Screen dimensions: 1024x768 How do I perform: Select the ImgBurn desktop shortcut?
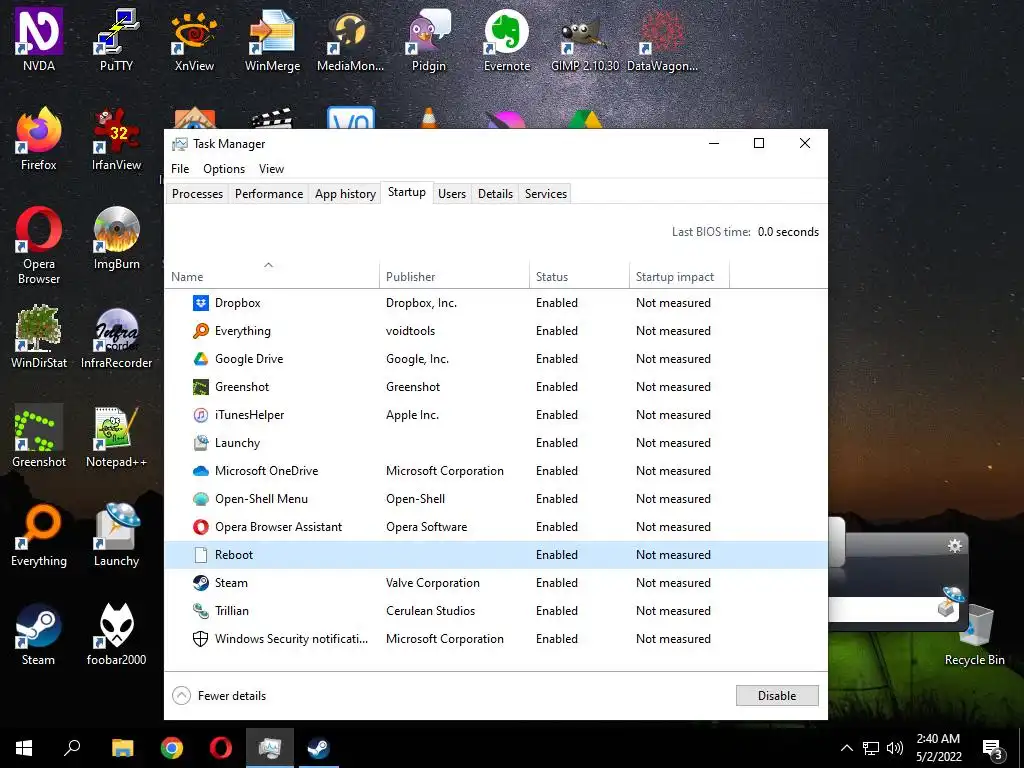tap(116, 239)
